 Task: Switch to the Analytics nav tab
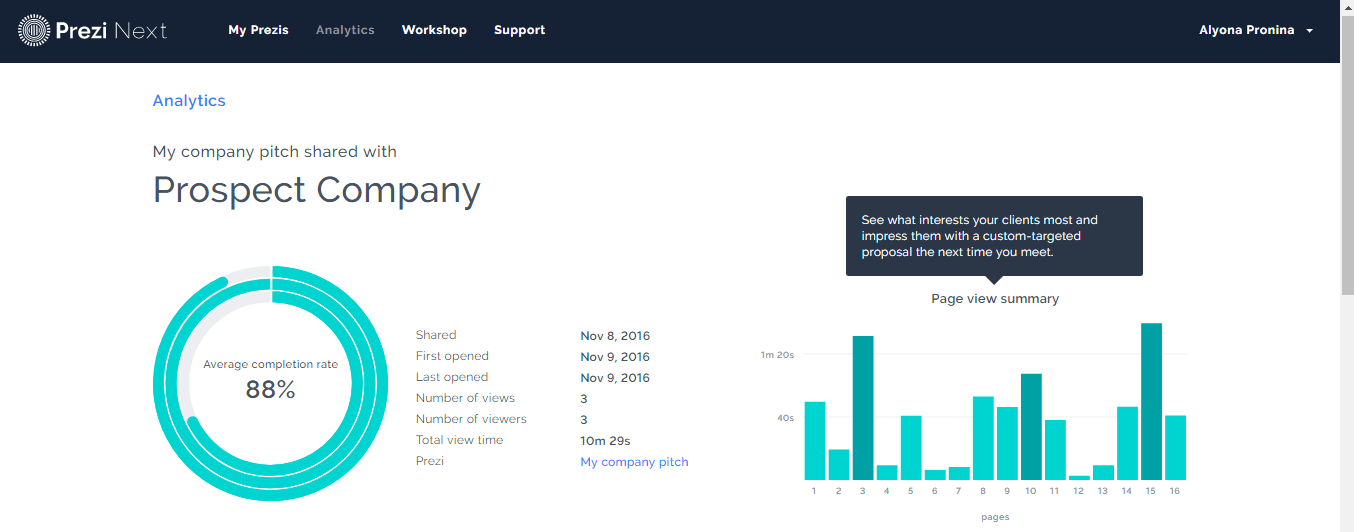[345, 30]
